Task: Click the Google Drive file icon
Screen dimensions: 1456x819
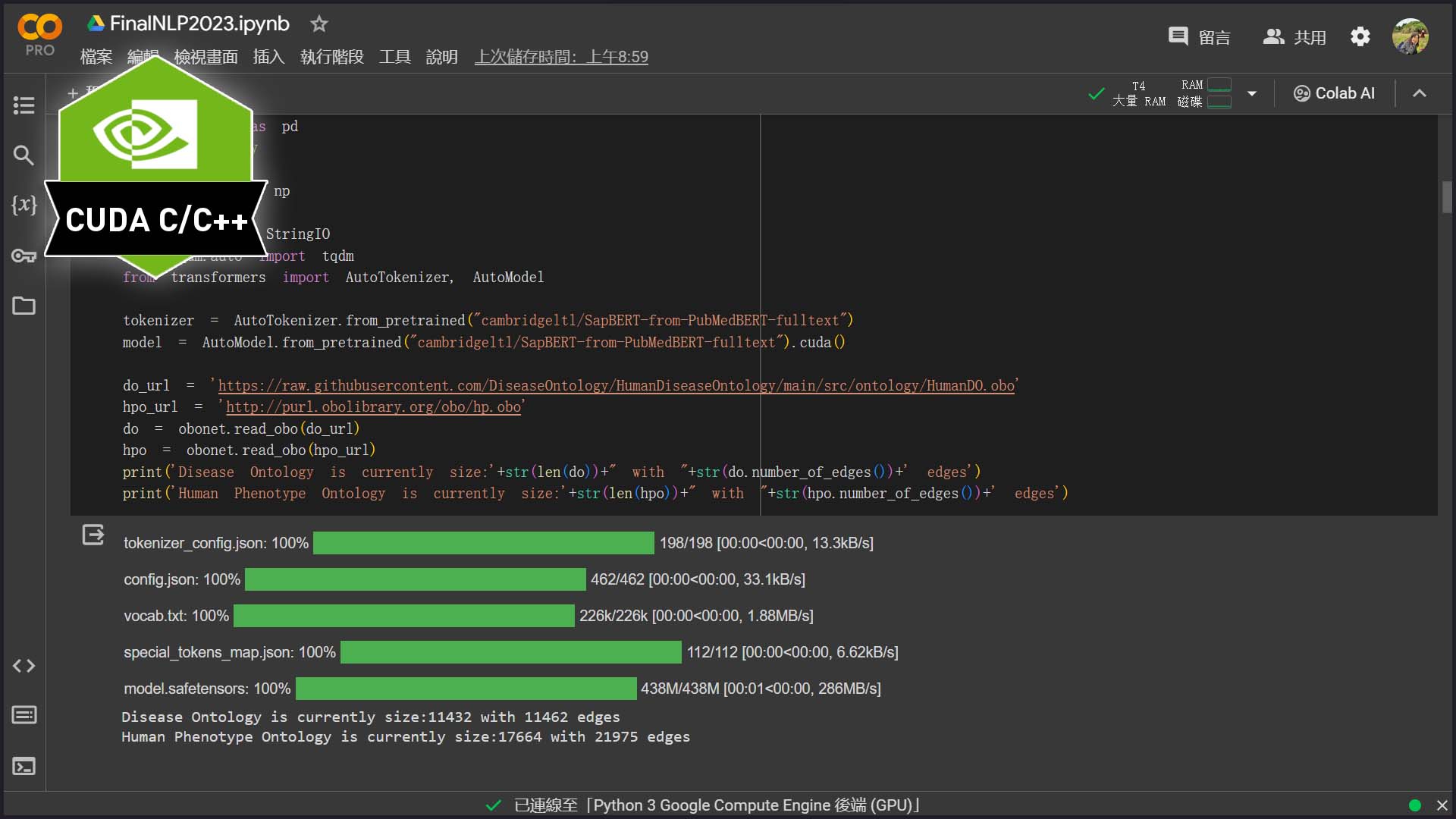Action: point(96,24)
